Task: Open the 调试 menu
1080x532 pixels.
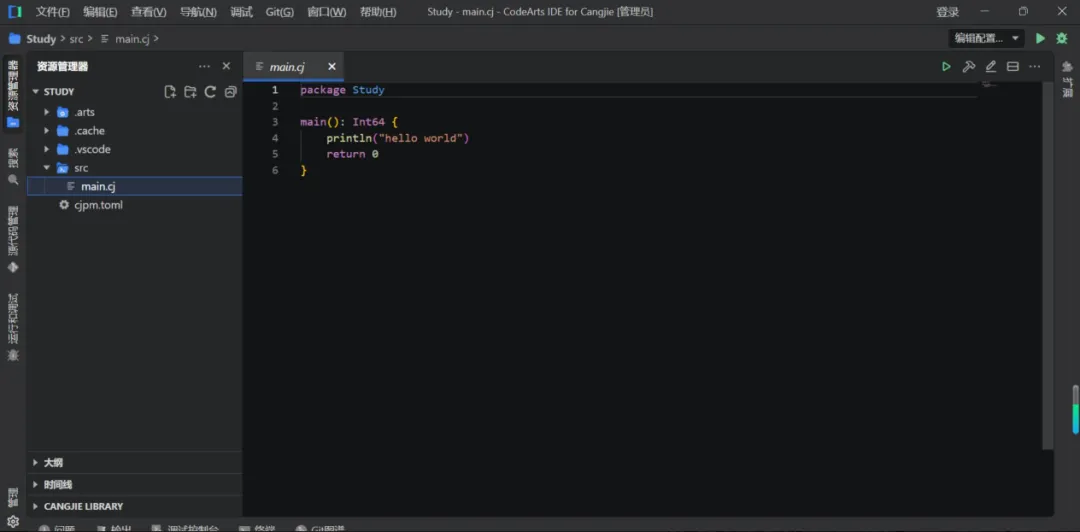Action: tap(241, 12)
